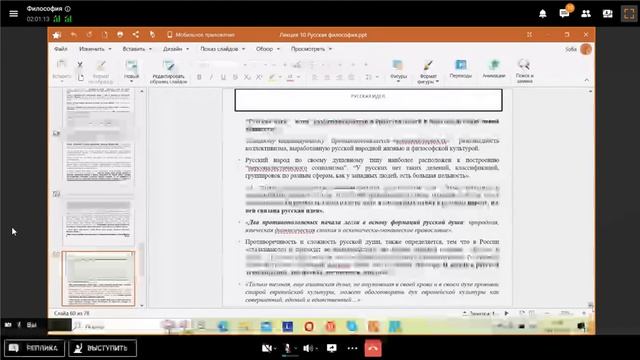640x360 pixels.
Task: Click the font color swatch
Action: click(x=290, y=77)
